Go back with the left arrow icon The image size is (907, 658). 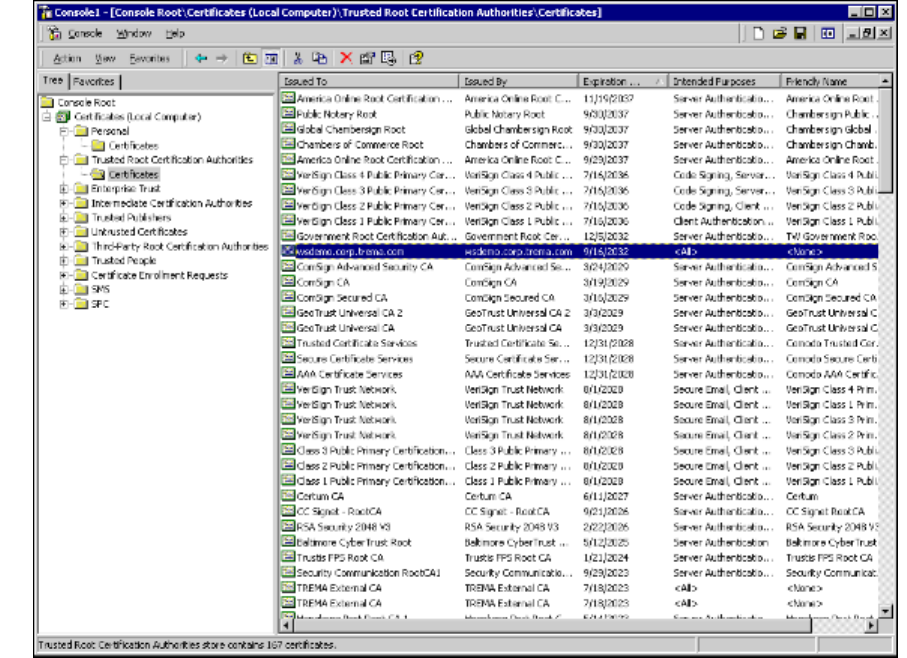[201, 58]
